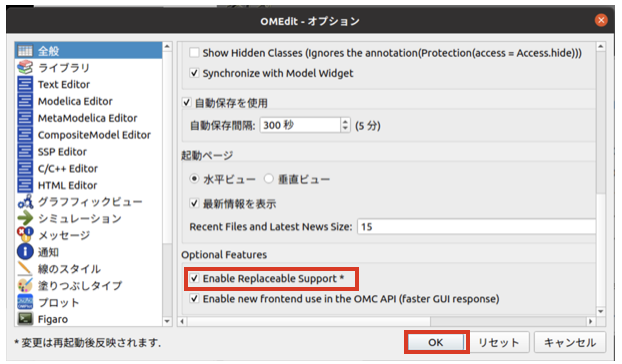Click the MetaModelica Editor page icon
The height and width of the screenshot is (364, 622).
(x=25, y=118)
